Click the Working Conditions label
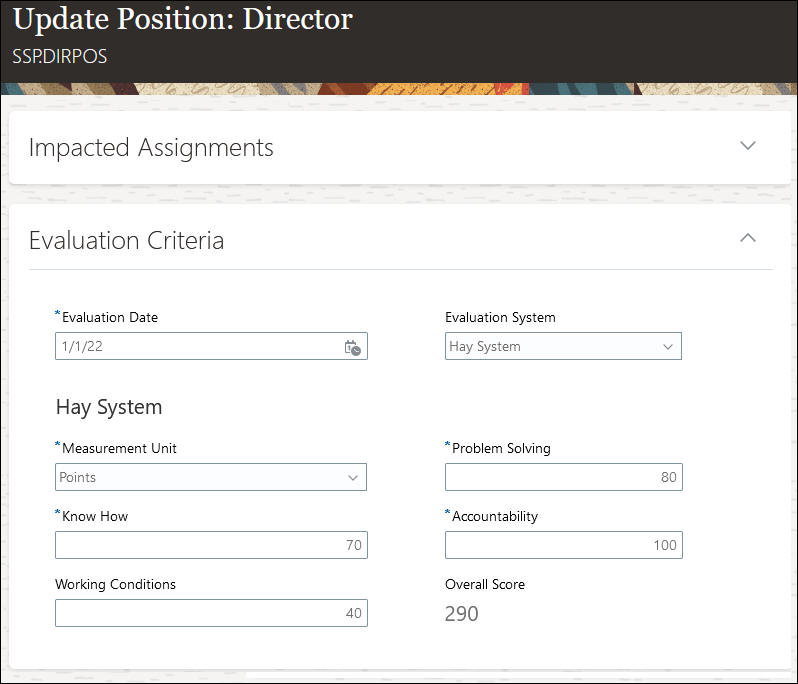 click(115, 584)
